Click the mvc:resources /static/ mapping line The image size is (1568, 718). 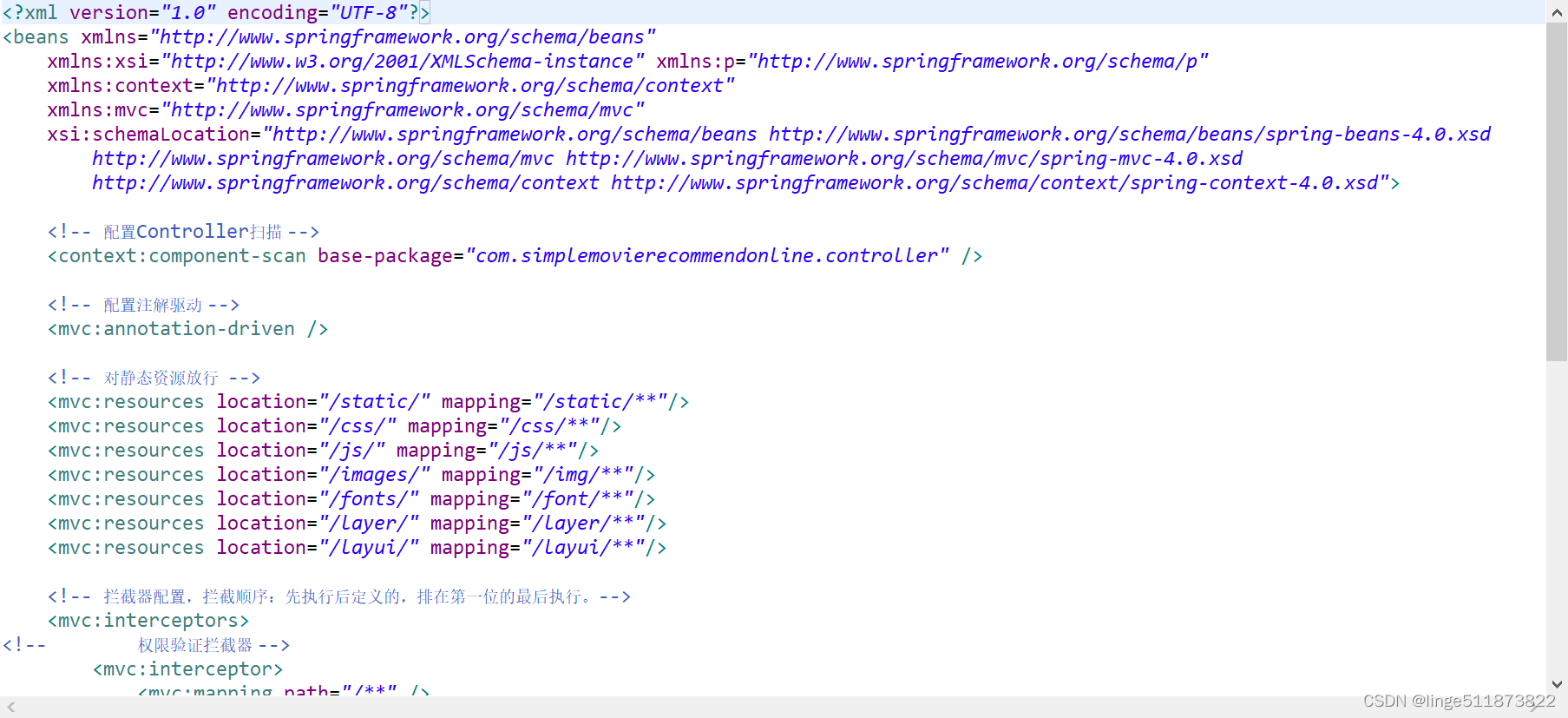(368, 402)
